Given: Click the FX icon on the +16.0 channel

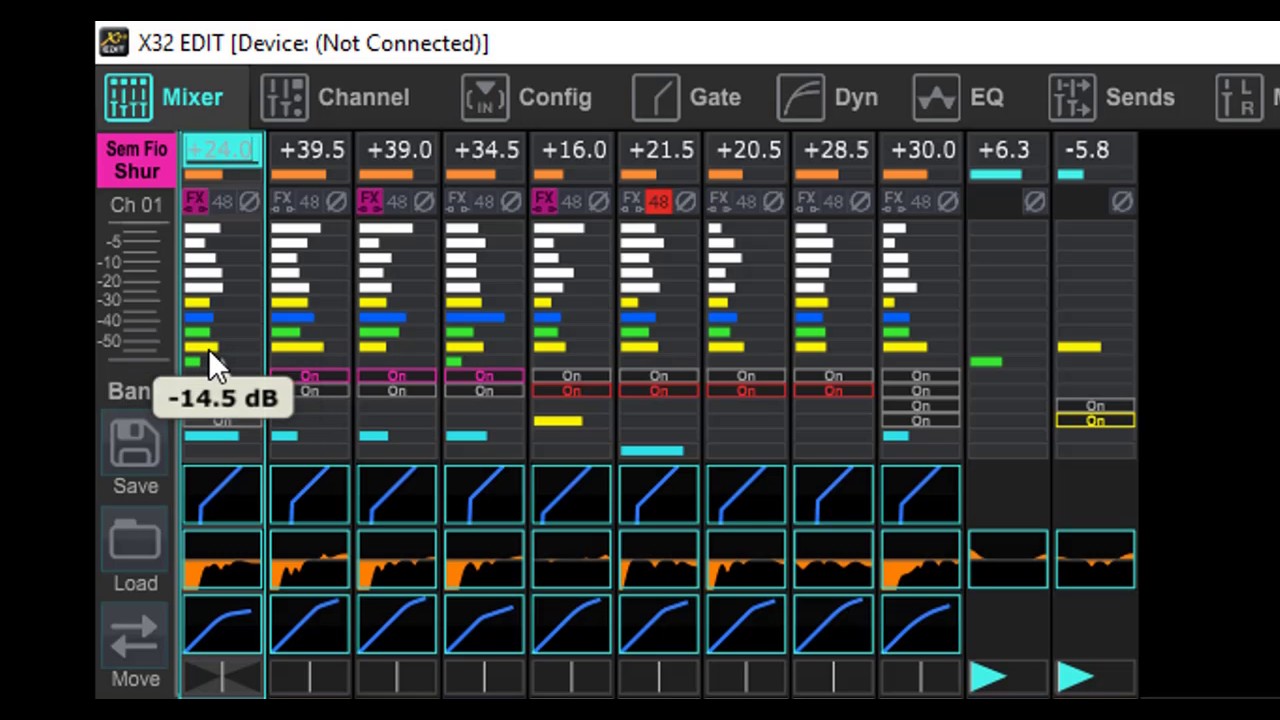Looking at the screenshot, I should click(x=544, y=202).
